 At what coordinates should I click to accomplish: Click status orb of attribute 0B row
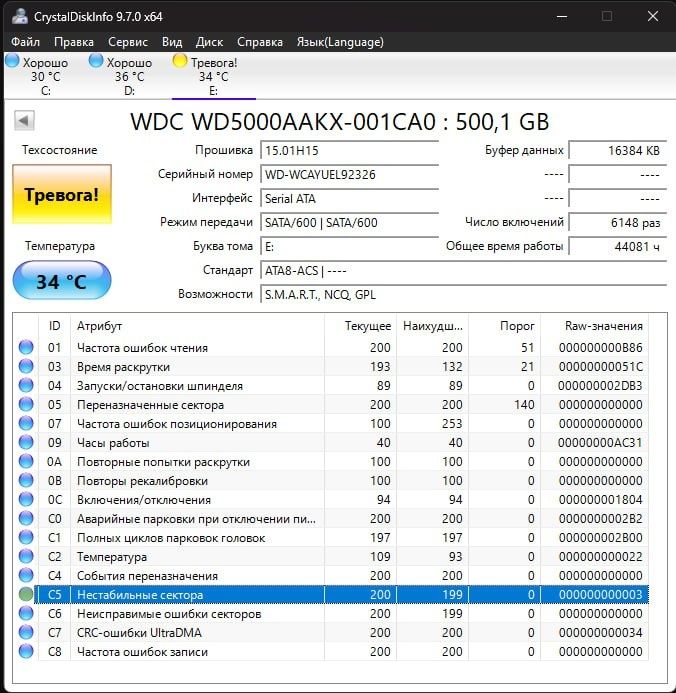(26, 480)
